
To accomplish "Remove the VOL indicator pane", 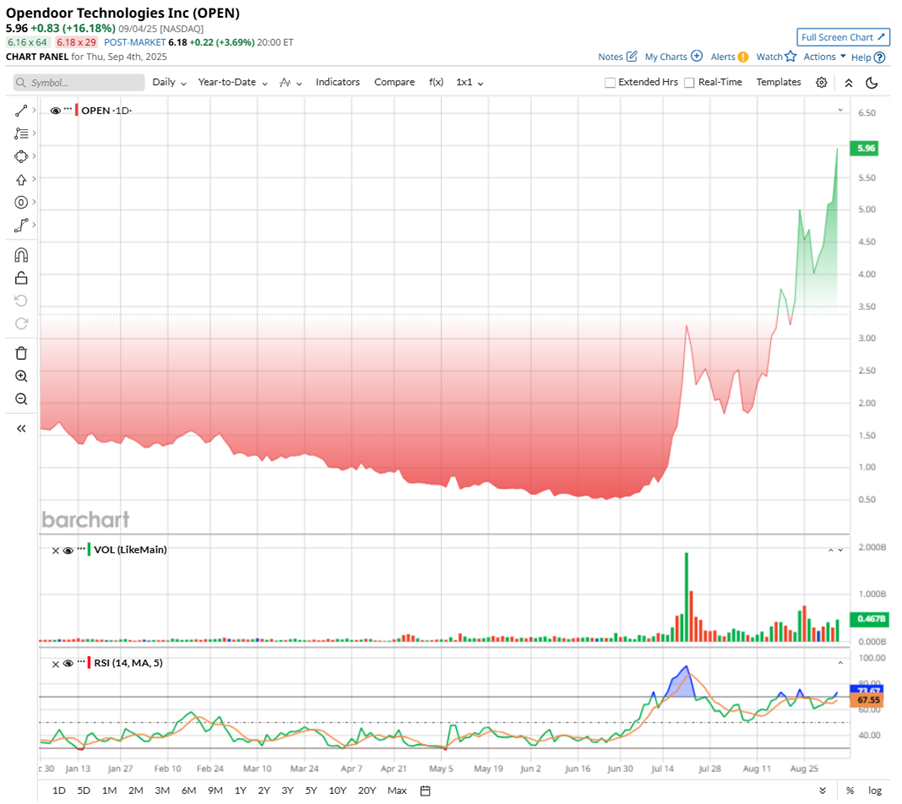I will (x=56, y=551).
